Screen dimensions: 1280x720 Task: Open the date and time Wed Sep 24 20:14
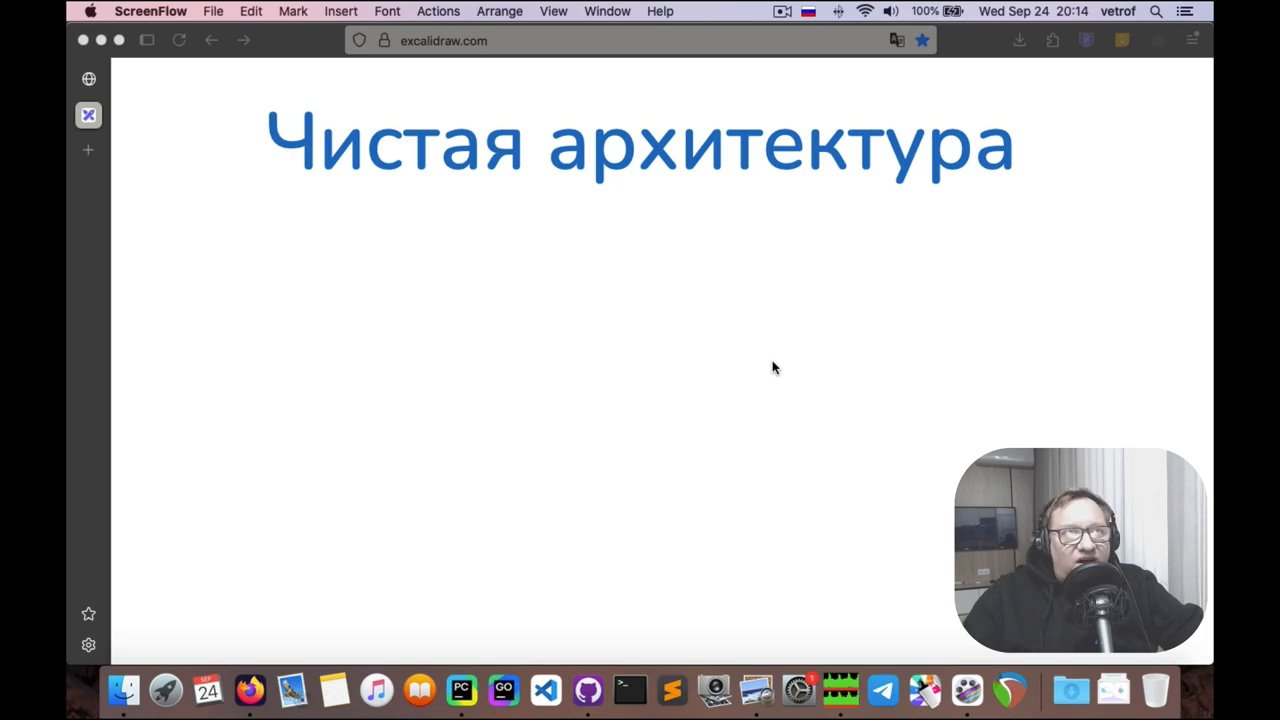pos(1033,11)
